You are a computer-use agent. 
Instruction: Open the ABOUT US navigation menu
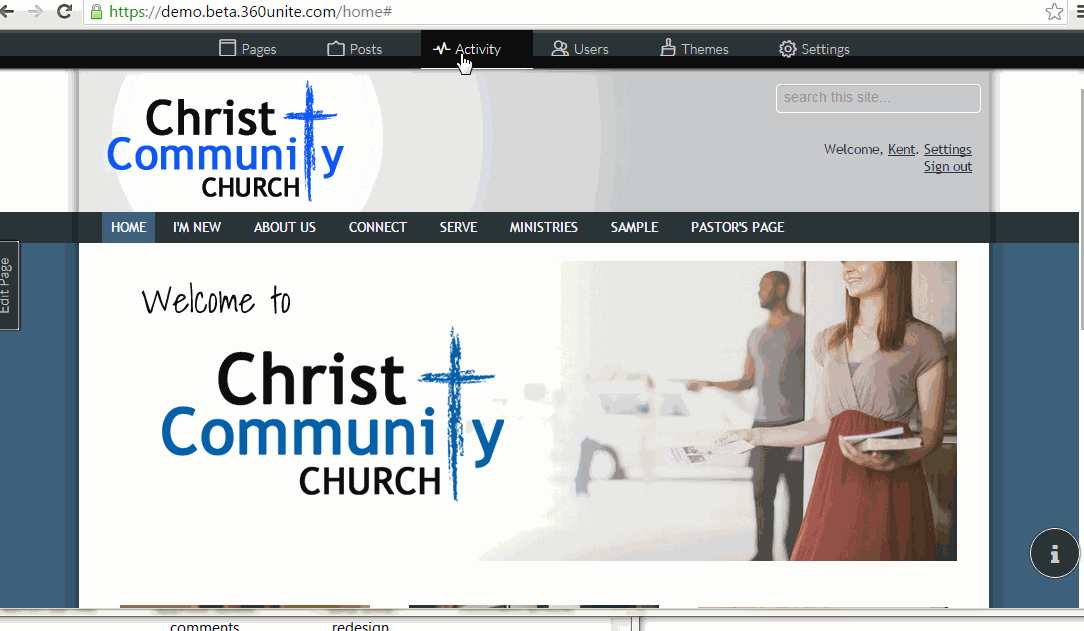284,227
